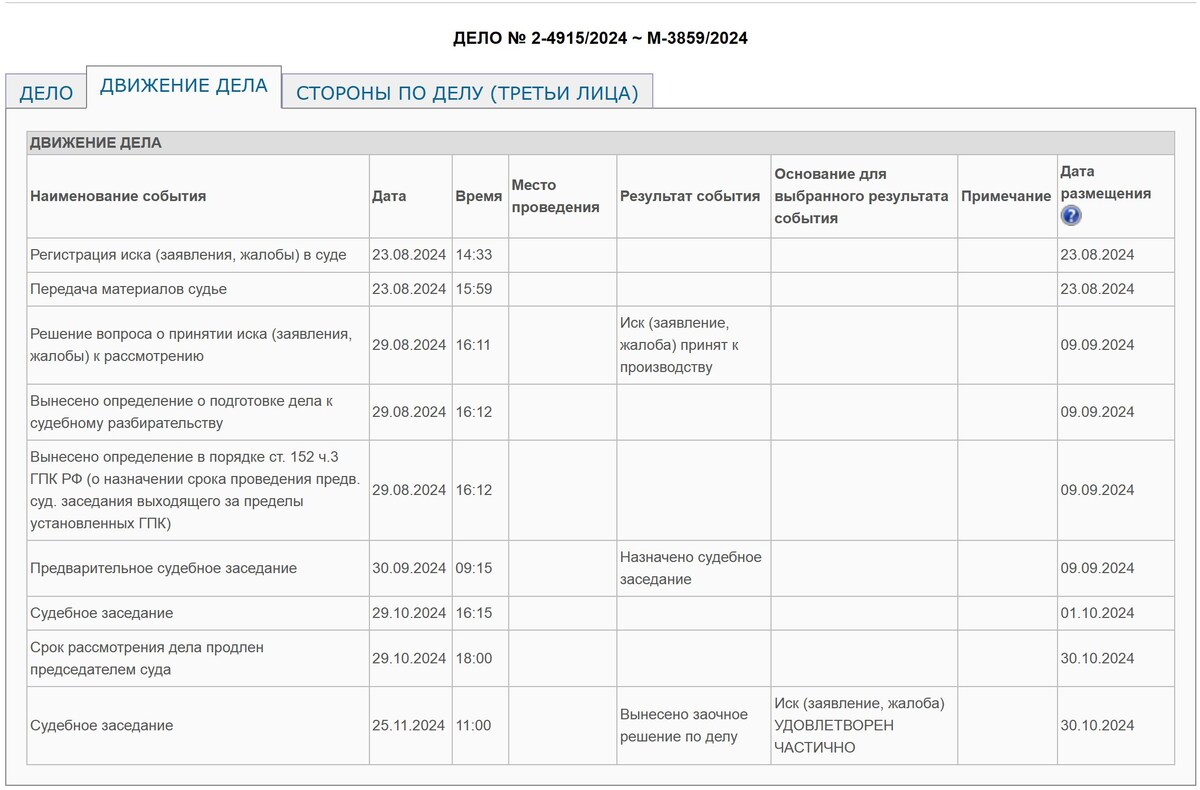The image size is (1200, 790).
Task: Click the time 15:59 cell
Action: pos(481,289)
